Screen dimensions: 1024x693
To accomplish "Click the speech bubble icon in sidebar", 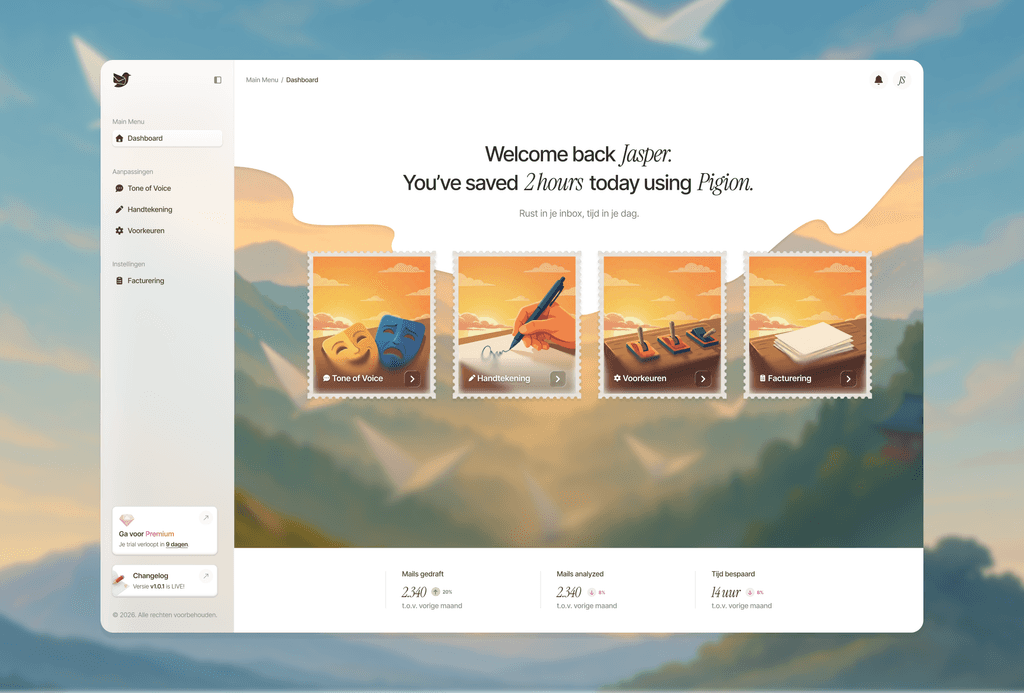I will [x=119, y=188].
